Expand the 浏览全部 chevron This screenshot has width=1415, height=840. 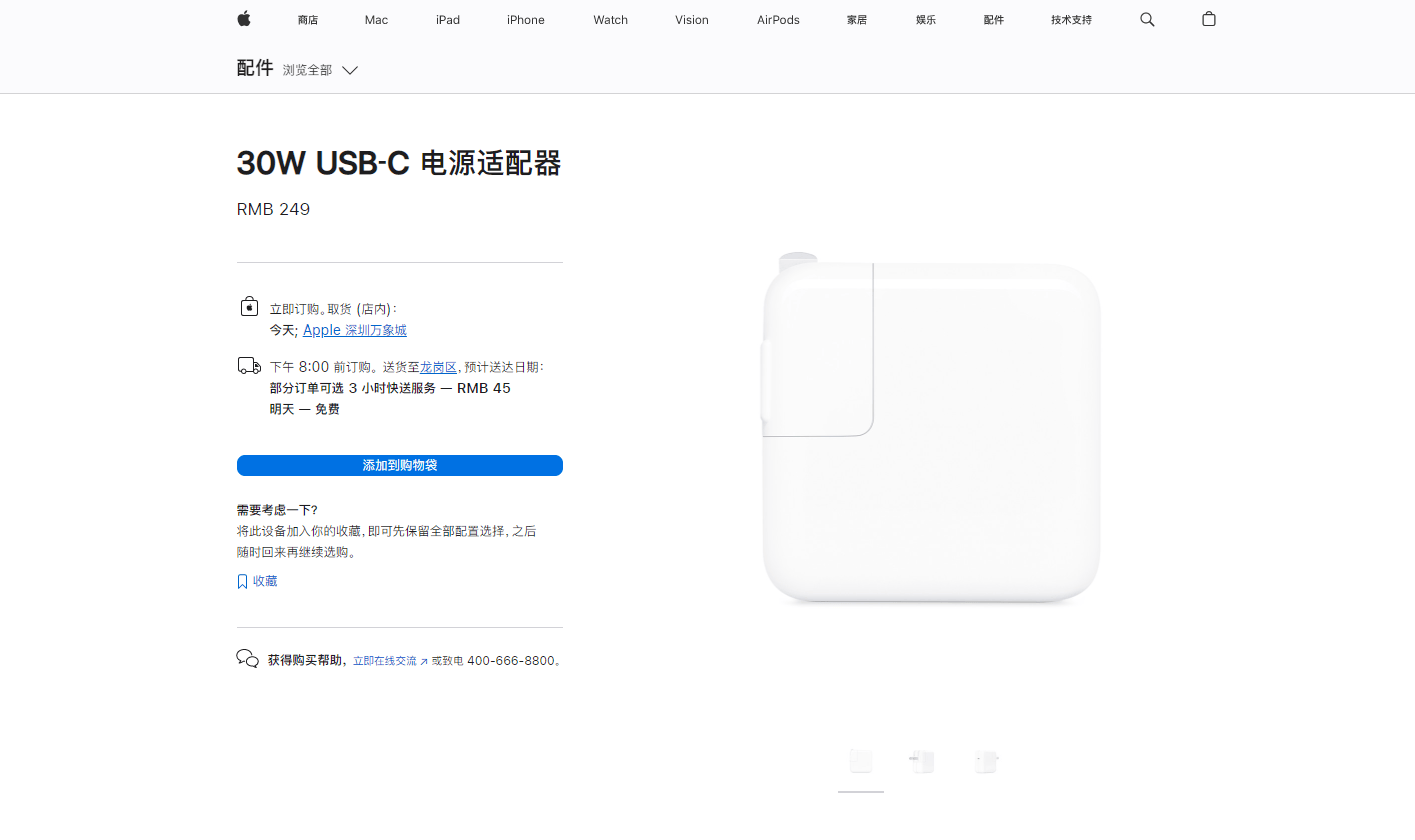(350, 70)
